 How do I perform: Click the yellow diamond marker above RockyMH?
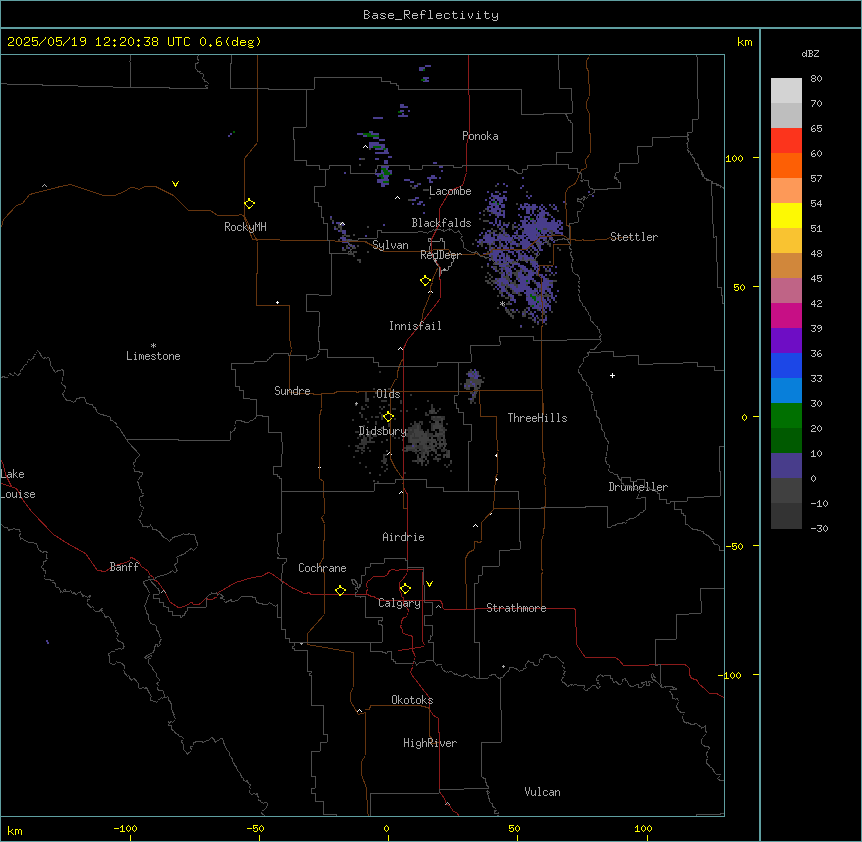click(250, 204)
